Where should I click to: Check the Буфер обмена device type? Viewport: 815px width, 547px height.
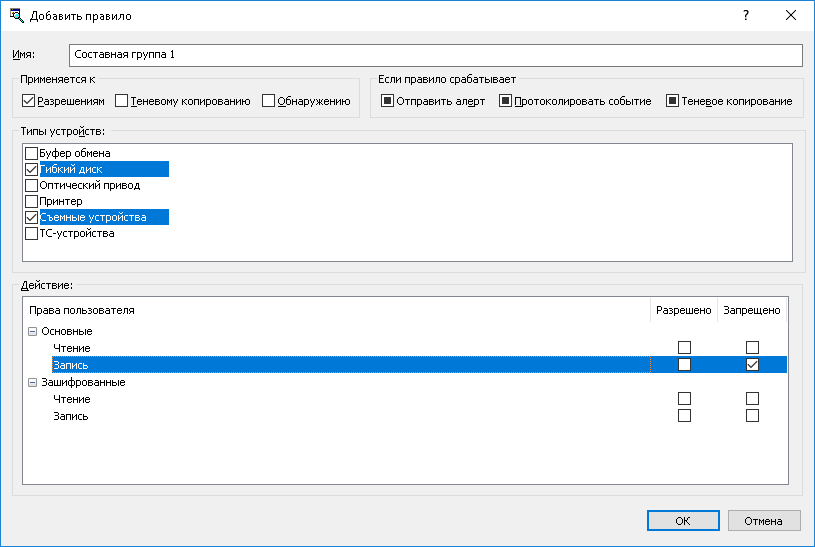pyautogui.click(x=31, y=153)
